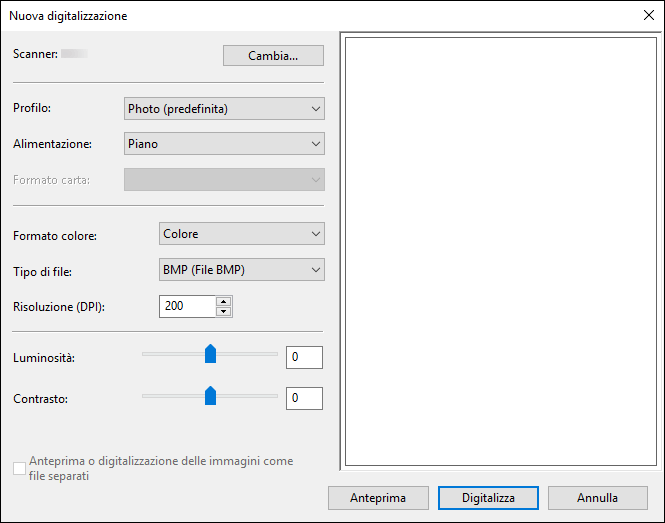This screenshot has width=665, height=523.
Task: Open the Tipo di file dropdown
Action: pos(242,270)
